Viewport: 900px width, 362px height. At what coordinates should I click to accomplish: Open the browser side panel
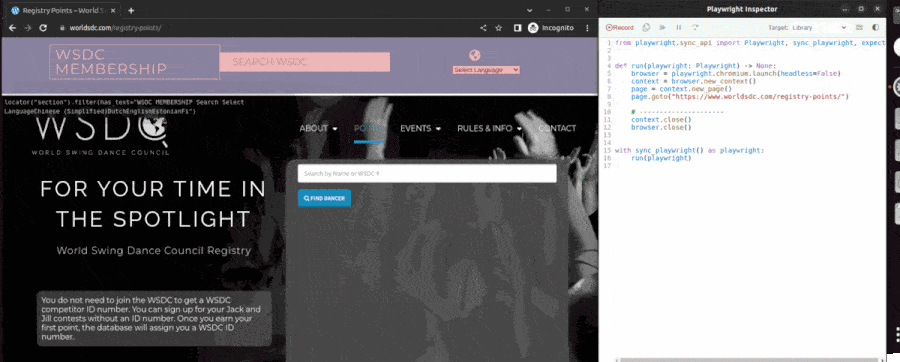(517, 28)
